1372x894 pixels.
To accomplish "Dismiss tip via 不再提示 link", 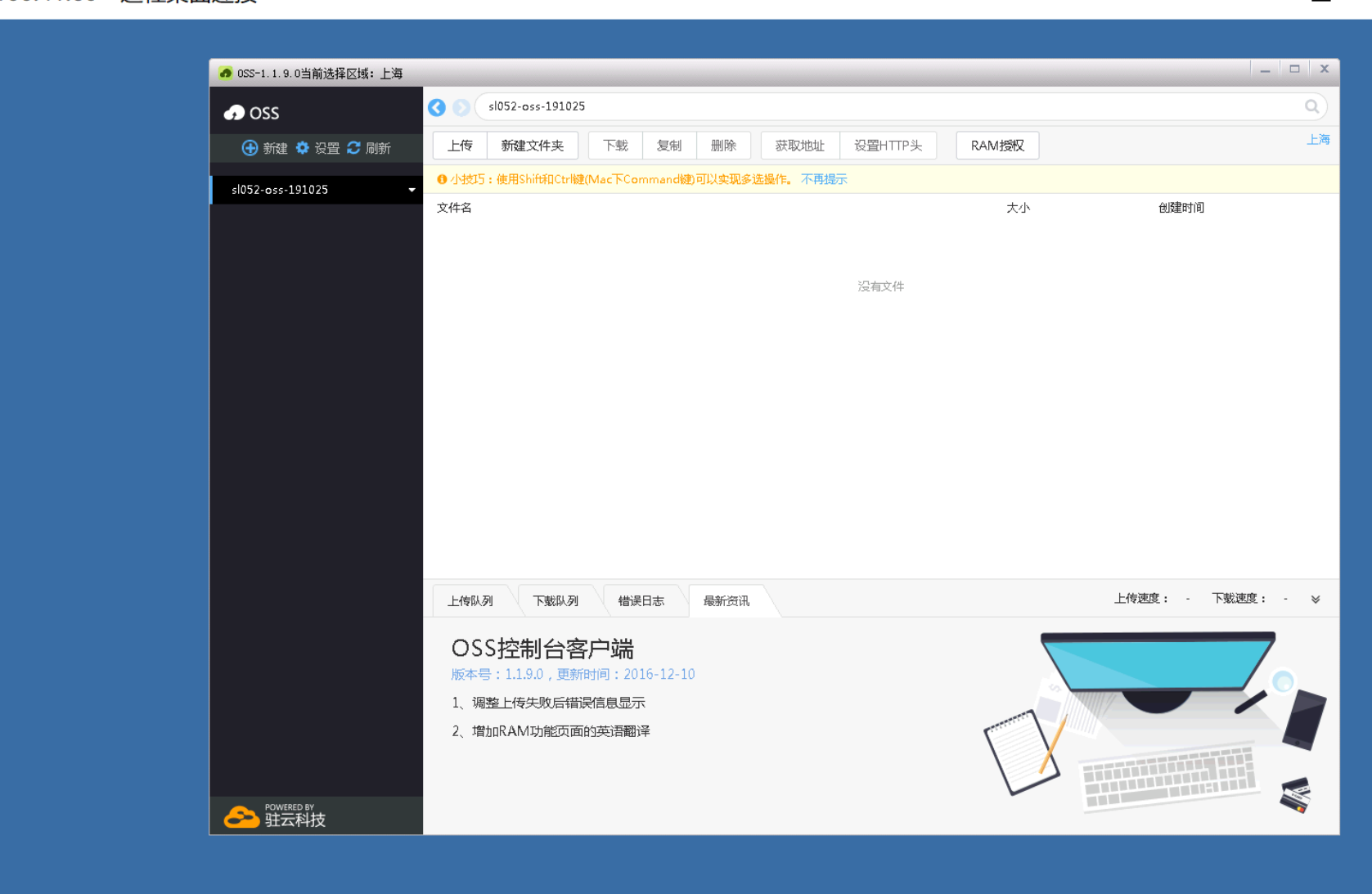I will point(824,179).
